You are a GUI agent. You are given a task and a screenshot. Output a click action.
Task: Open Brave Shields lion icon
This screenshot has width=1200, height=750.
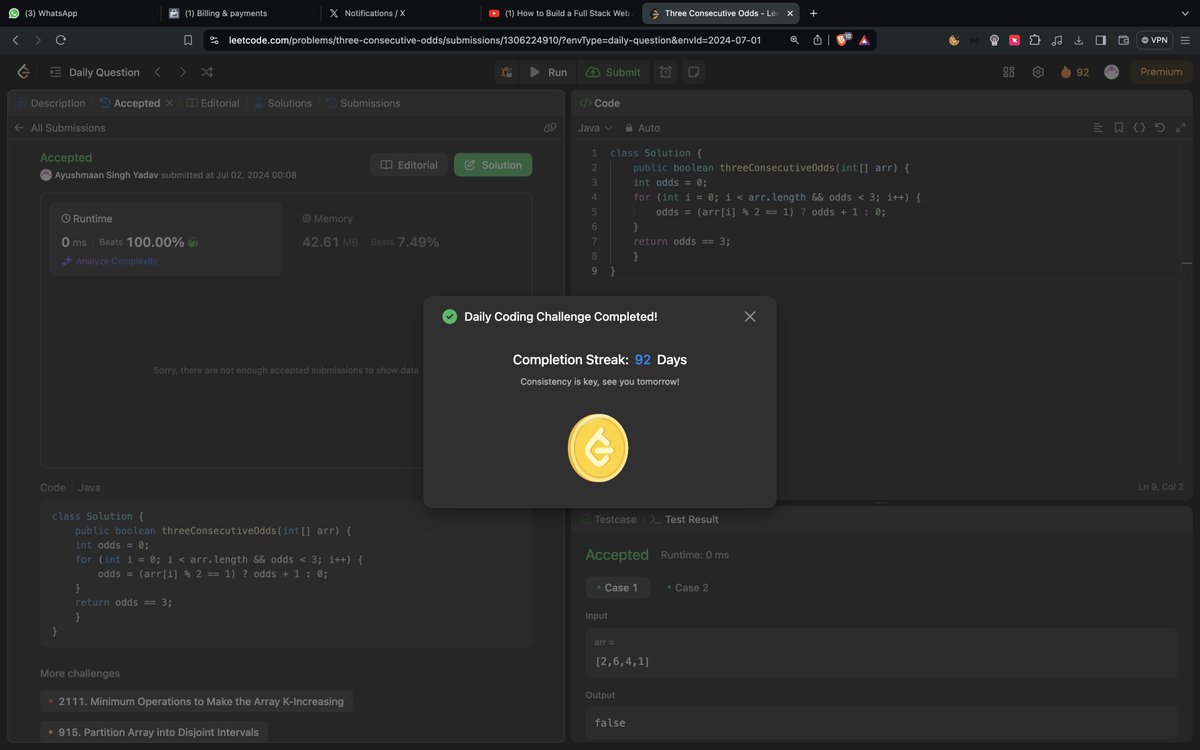click(842, 40)
